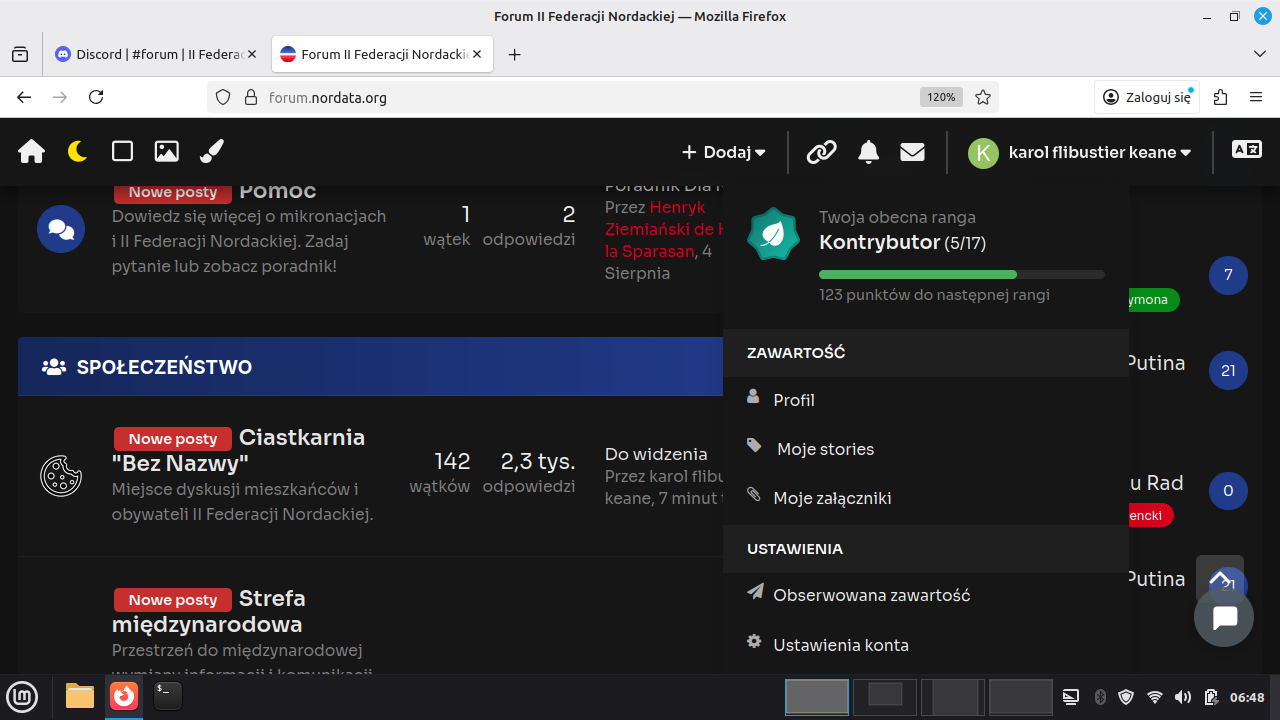This screenshot has width=1280, height=720.
Task: Click the padlock site info icon
Action: (250, 97)
